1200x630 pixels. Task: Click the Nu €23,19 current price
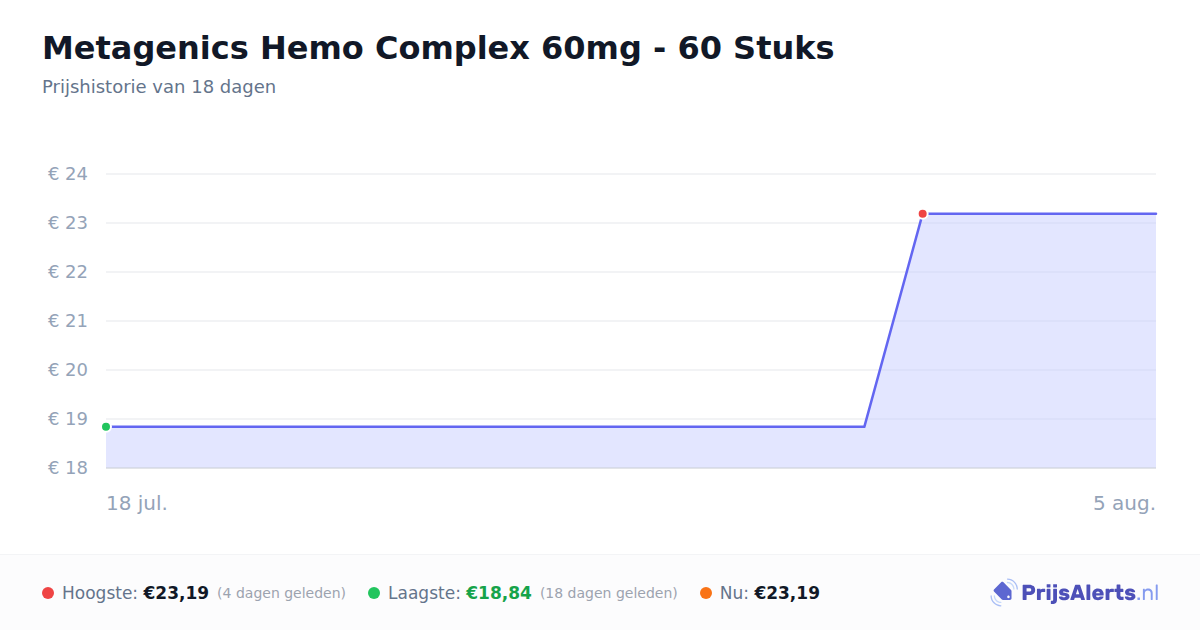[x=787, y=593]
